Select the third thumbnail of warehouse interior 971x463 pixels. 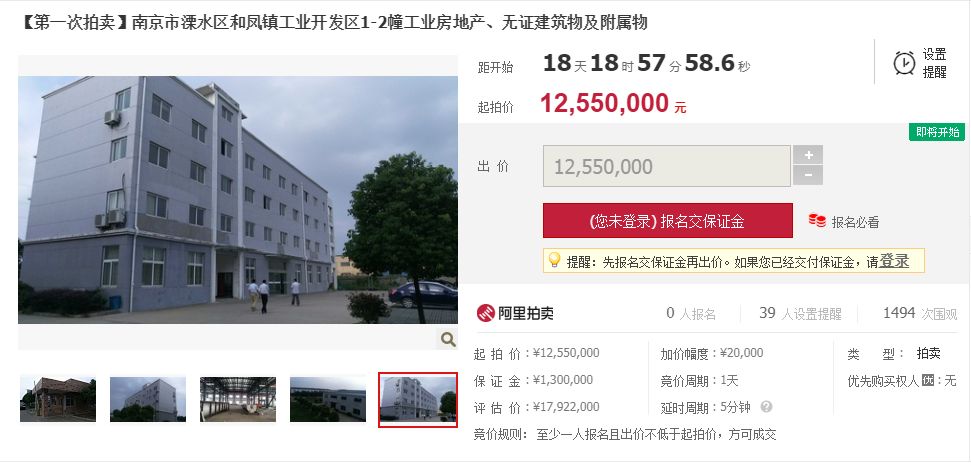238,399
